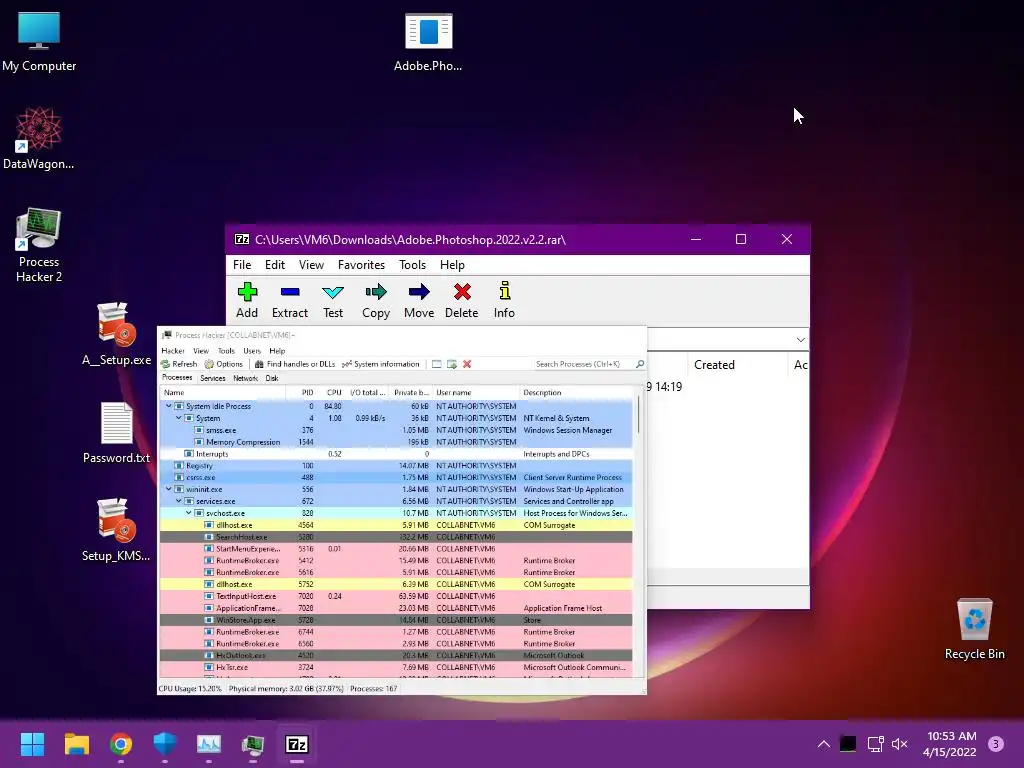
Task: Open the Users menu in Process Hacker
Action: point(251,351)
